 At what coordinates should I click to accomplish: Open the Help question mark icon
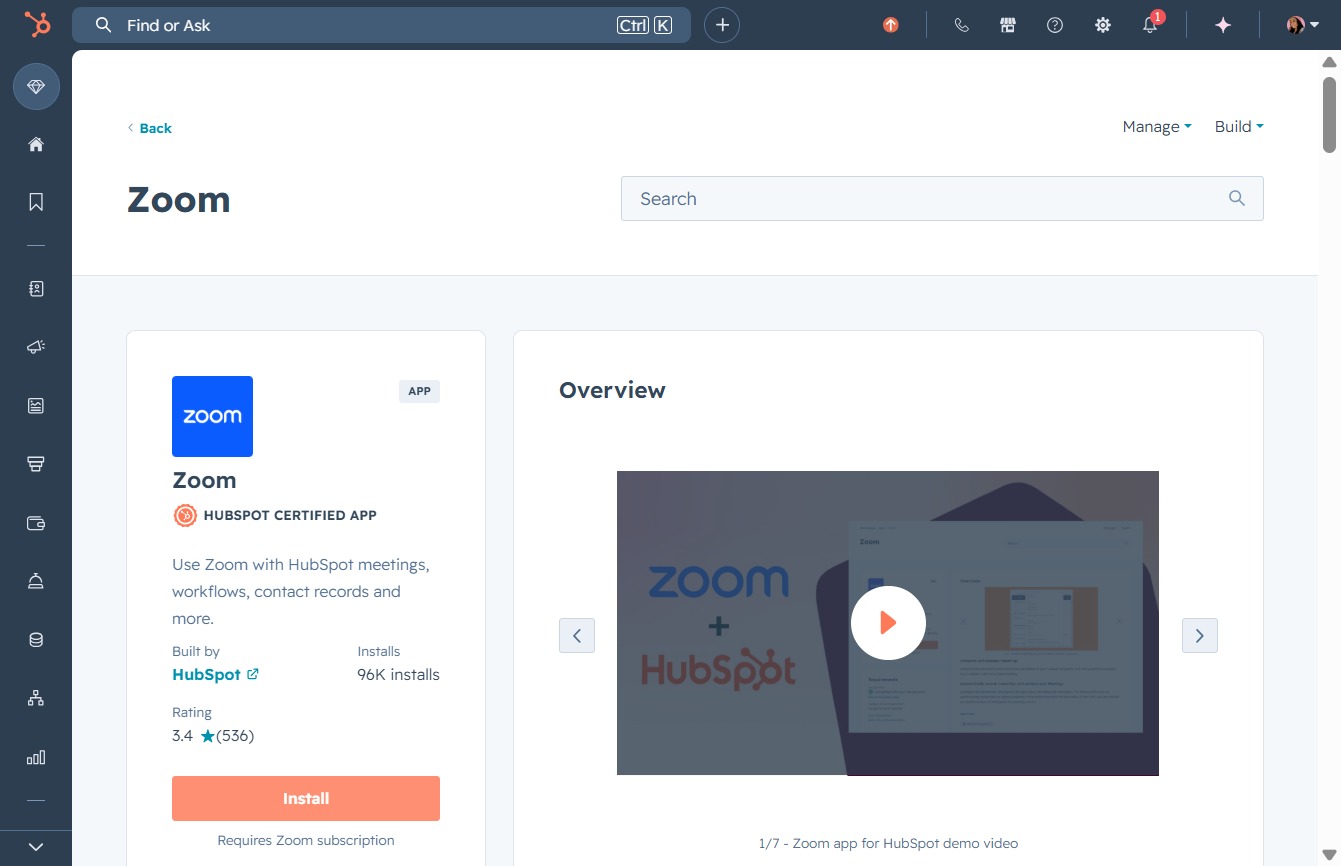pos(1055,25)
